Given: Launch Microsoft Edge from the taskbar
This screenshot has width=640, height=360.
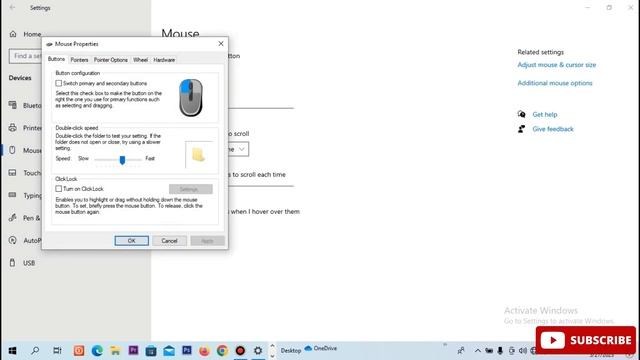Looking at the screenshot, I should point(97,351).
